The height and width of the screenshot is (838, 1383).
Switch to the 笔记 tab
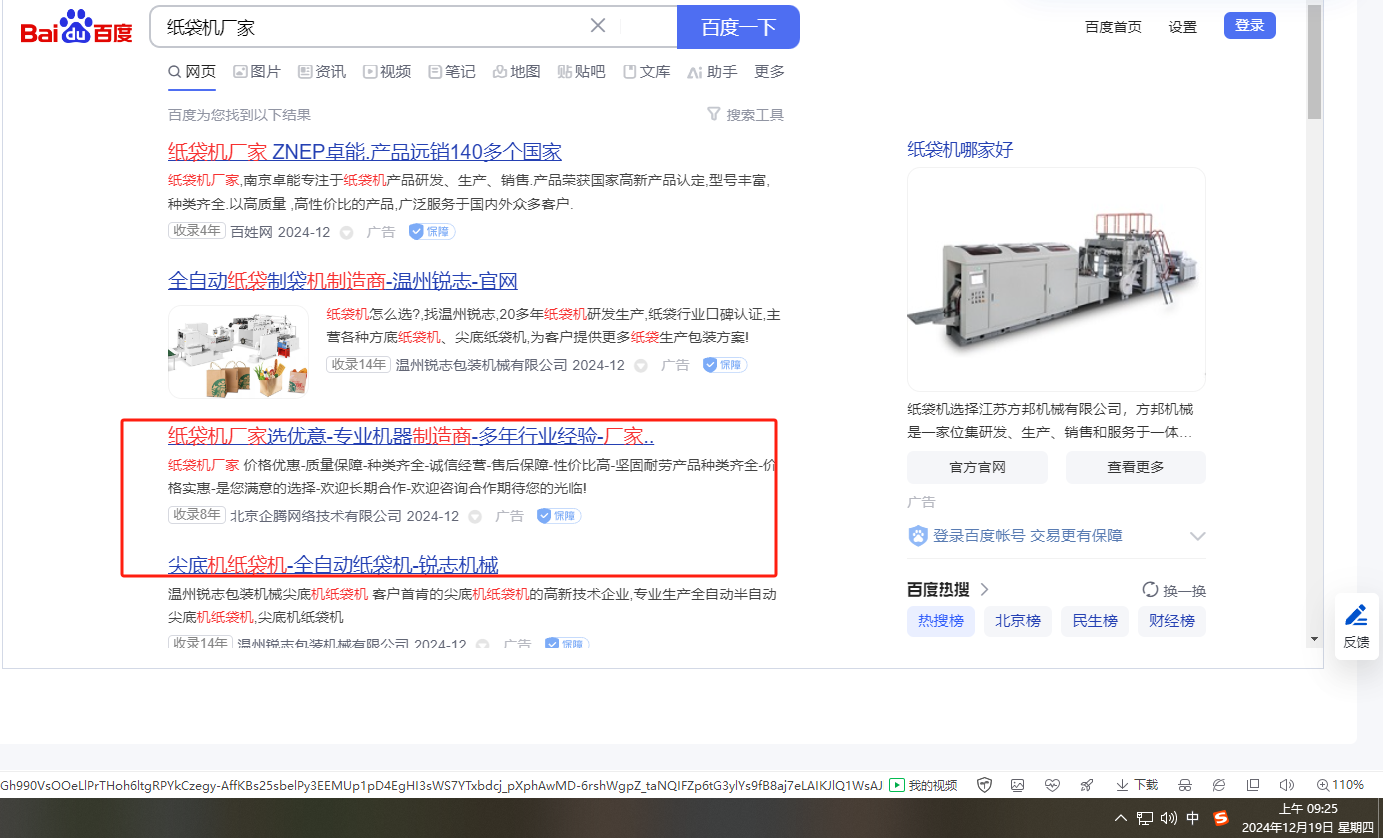(452, 72)
